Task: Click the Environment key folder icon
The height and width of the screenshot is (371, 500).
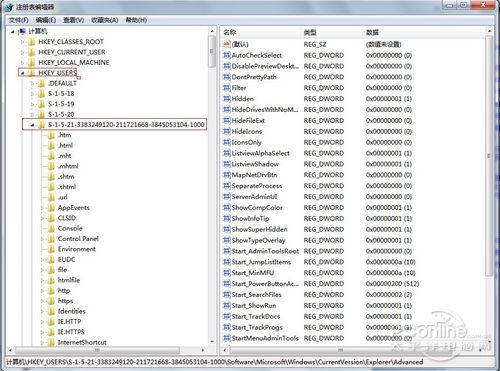Action: point(51,249)
